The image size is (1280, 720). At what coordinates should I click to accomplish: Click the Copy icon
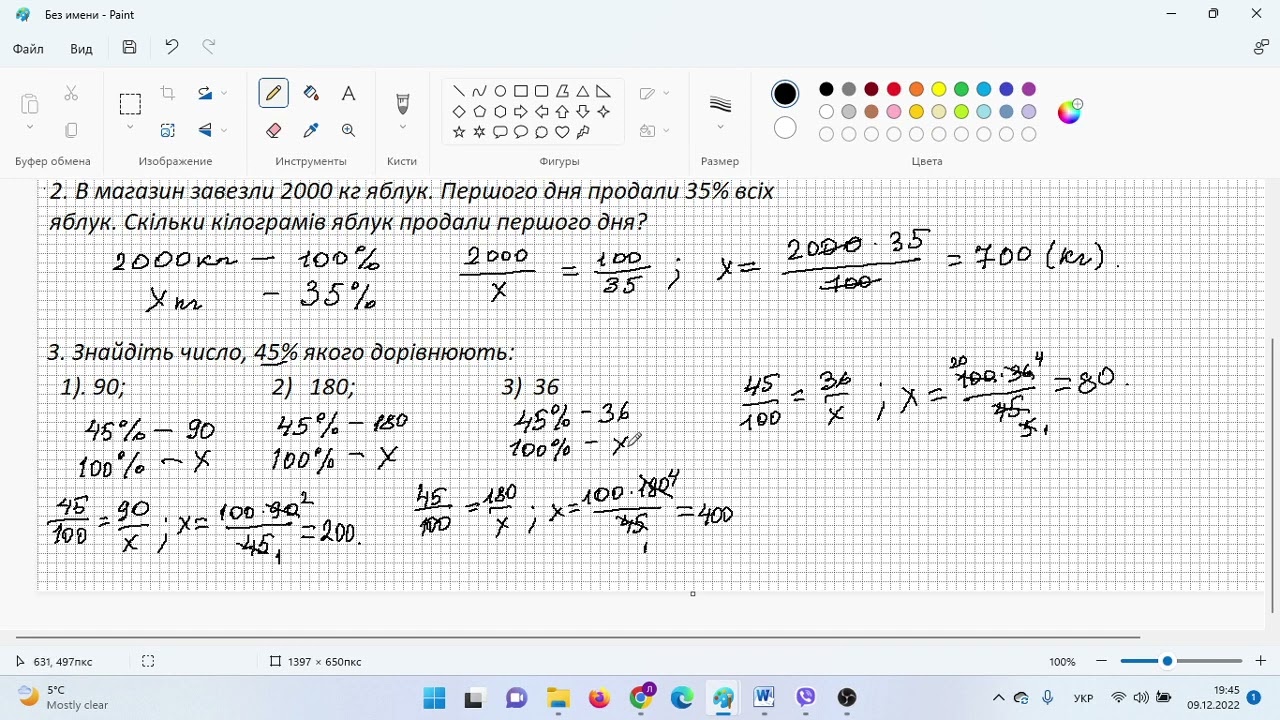(71, 130)
